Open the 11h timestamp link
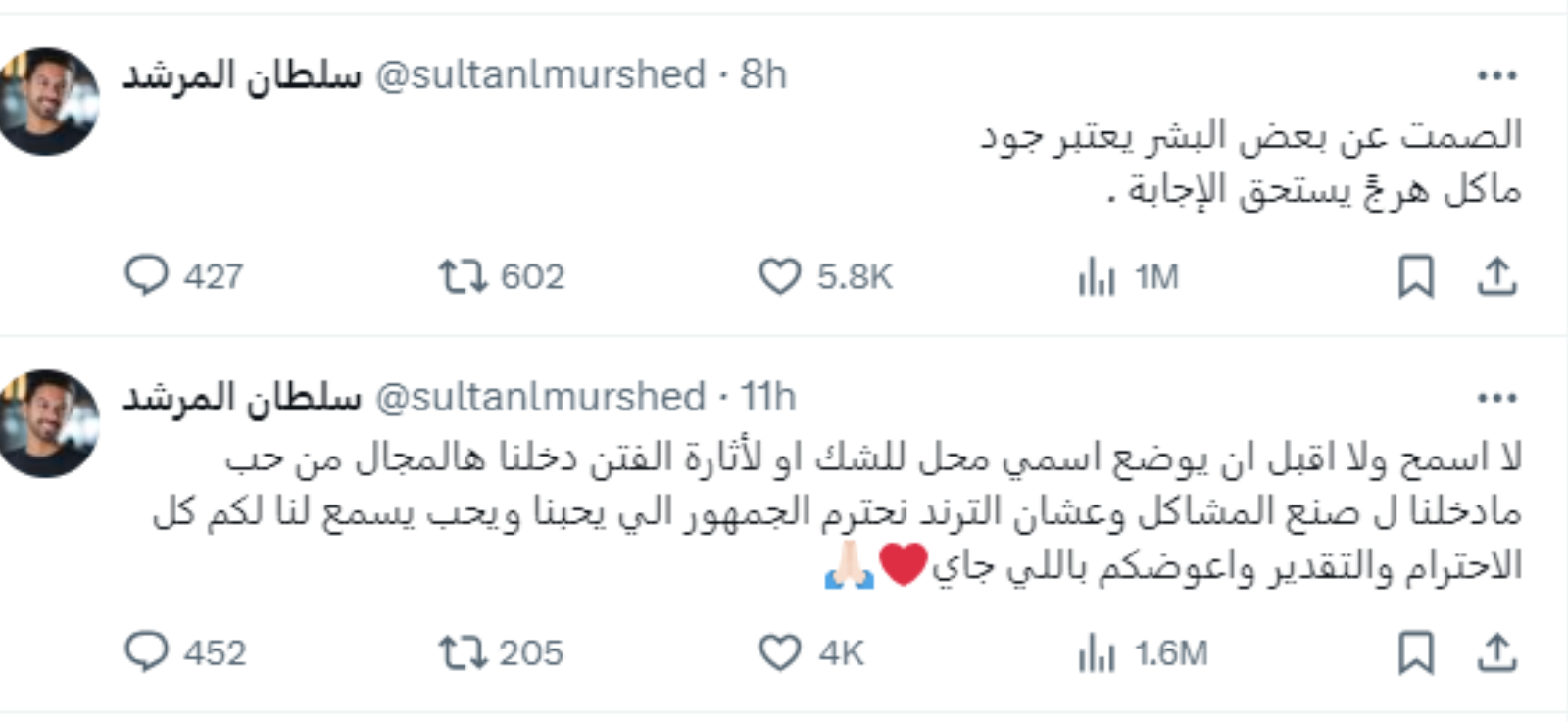The height and width of the screenshot is (721, 1568). [x=767, y=398]
